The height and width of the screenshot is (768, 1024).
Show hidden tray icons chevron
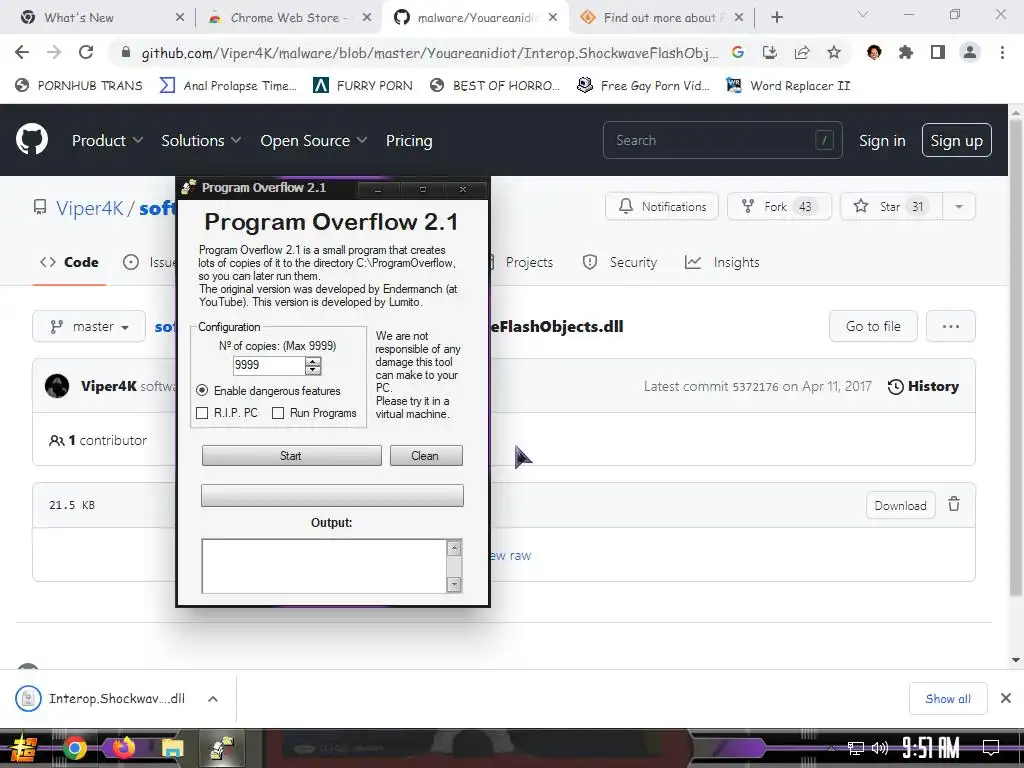click(x=831, y=748)
